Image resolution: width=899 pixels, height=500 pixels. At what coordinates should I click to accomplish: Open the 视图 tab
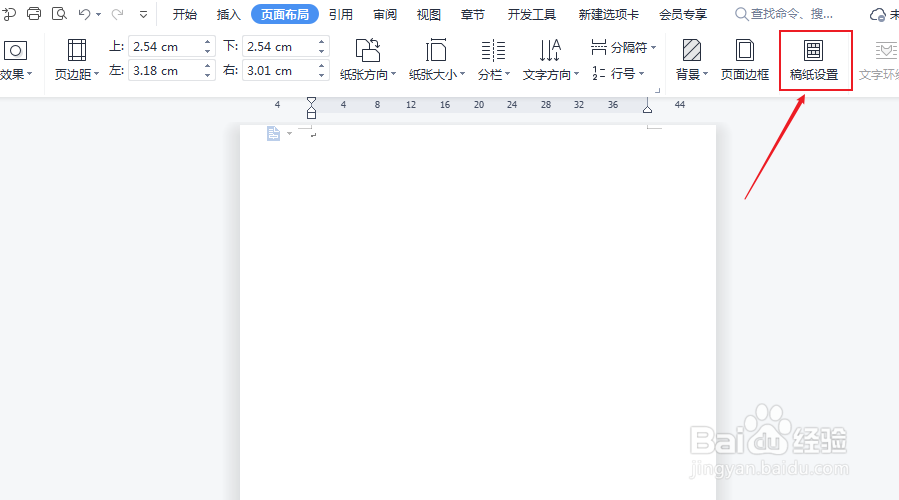pyautogui.click(x=428, y=14)
